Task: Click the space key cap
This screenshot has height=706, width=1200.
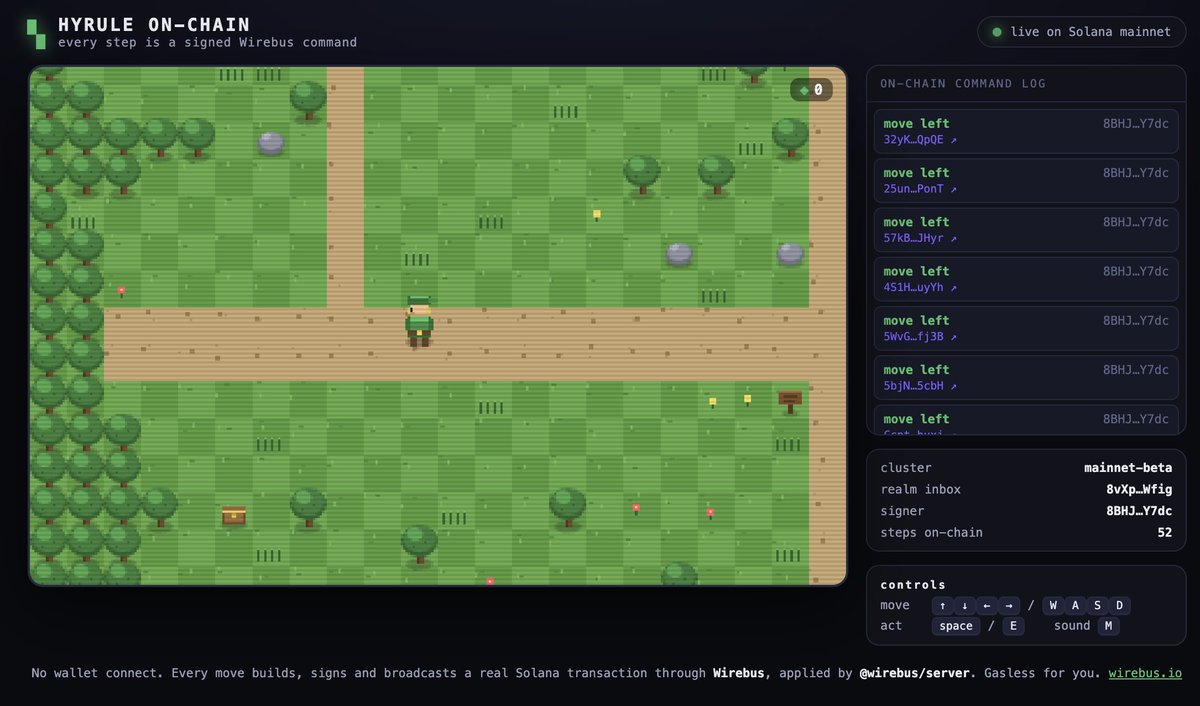Action: [956, 626]
